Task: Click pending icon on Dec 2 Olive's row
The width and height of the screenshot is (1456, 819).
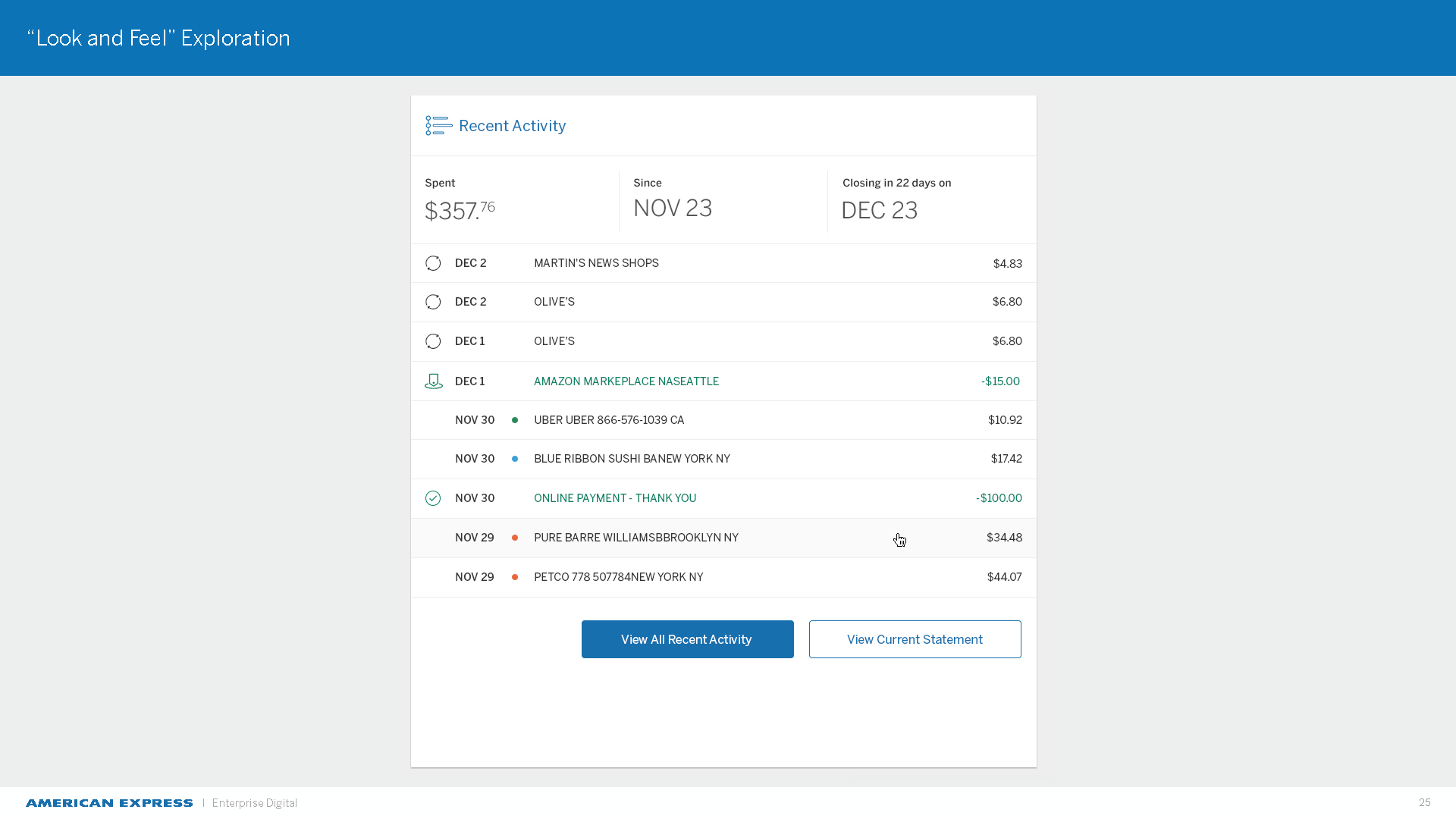Action: [433, 302]
